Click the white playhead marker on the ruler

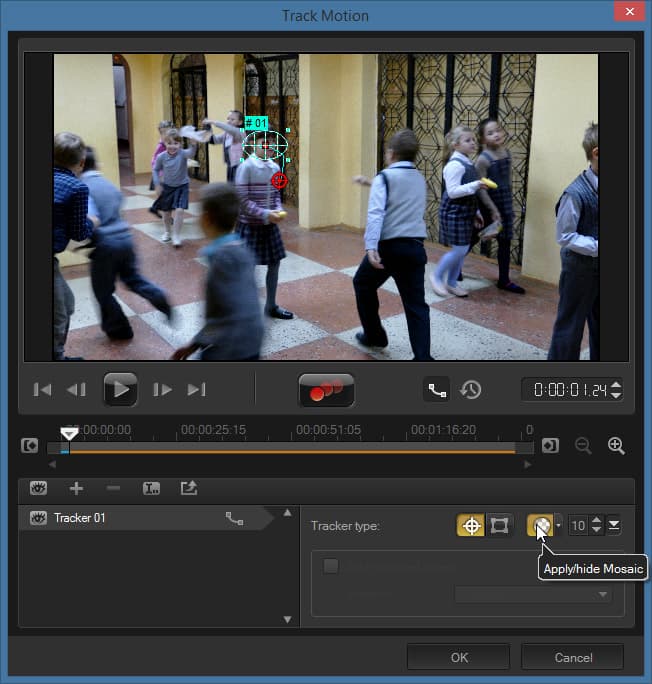(x=69, y=433)
